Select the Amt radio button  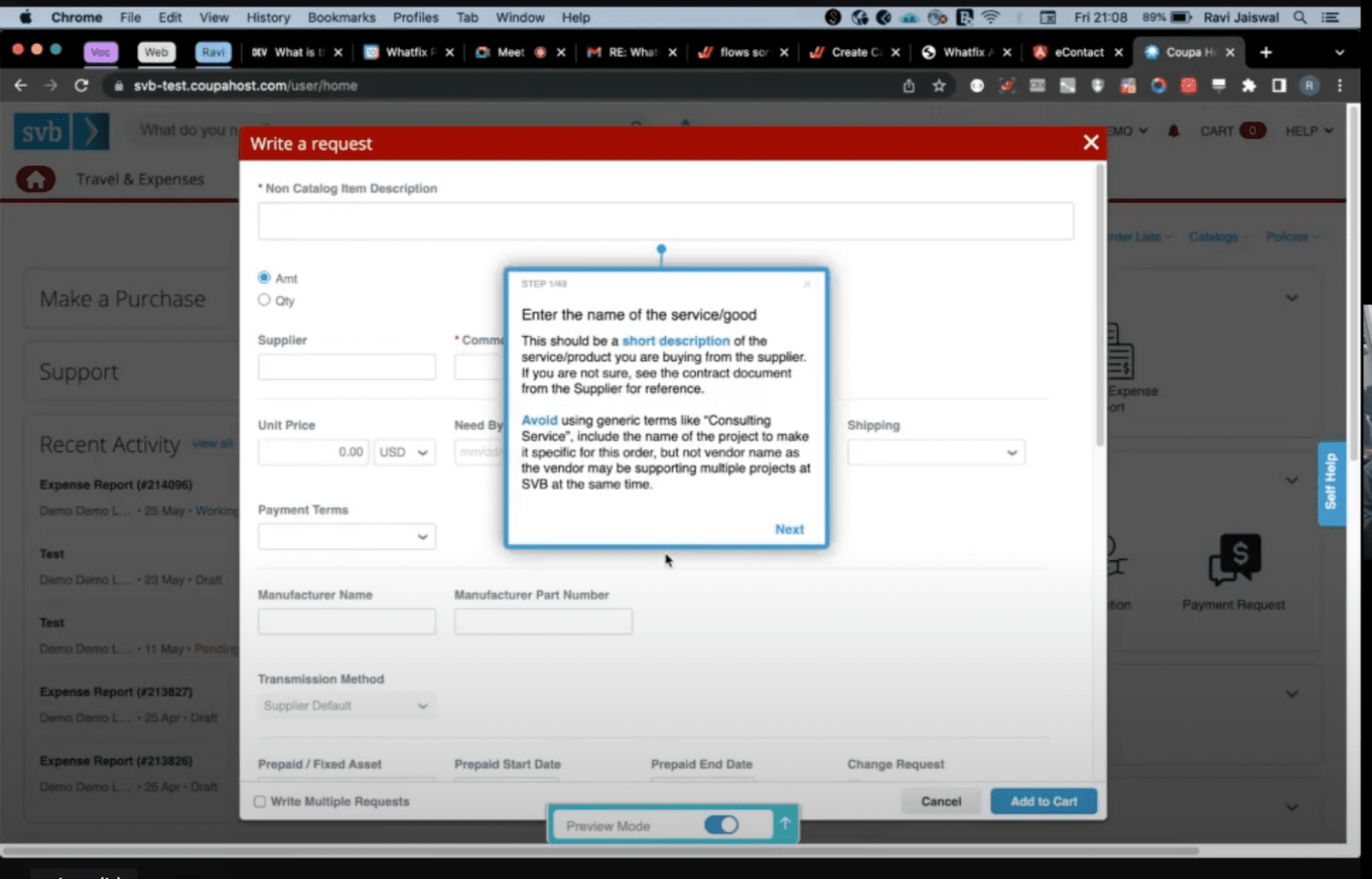(264, 277)
